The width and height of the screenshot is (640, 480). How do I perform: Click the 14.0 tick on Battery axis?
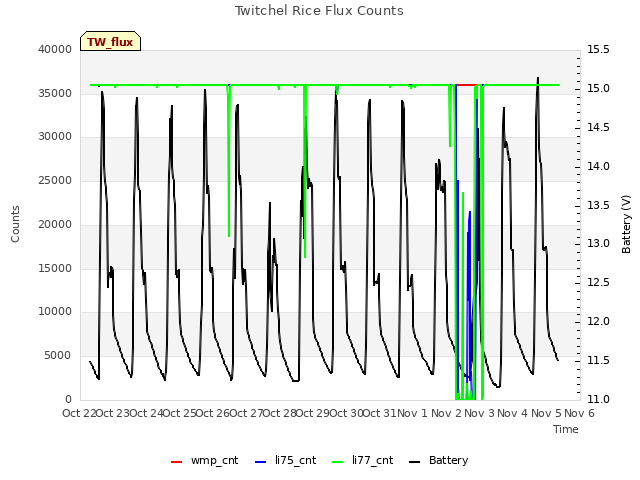[598, 166]
